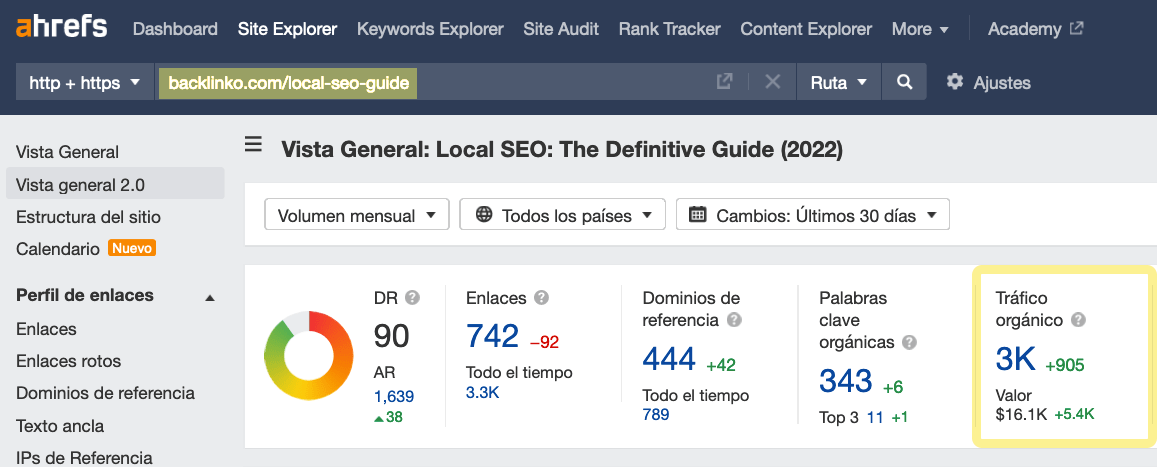Viewport: 1157px width, 467px height.
Task: Open the http + https protocol dropdown
Action: (x=84, y=82)
